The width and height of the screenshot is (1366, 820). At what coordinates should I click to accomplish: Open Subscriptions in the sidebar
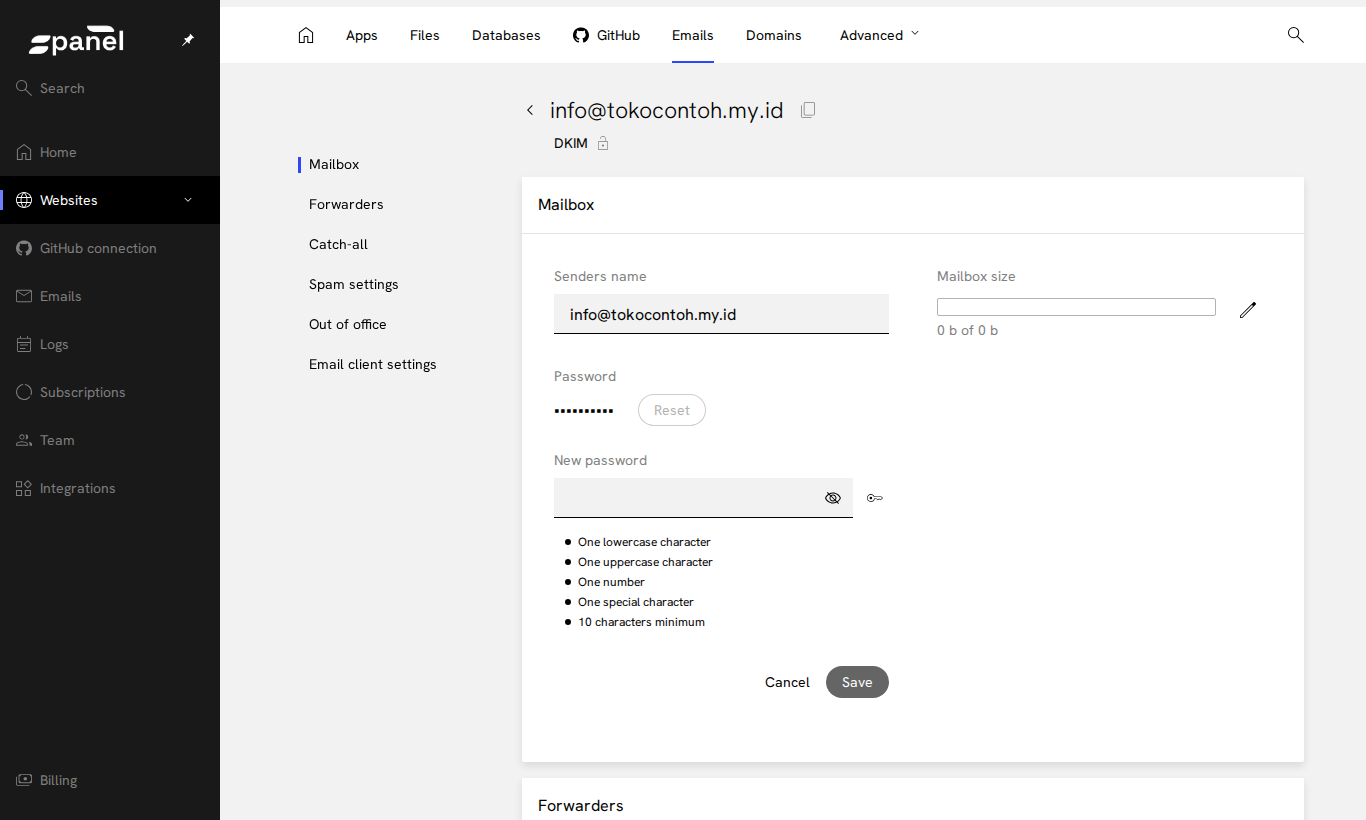pyautogui.click(x=110, y=392)
